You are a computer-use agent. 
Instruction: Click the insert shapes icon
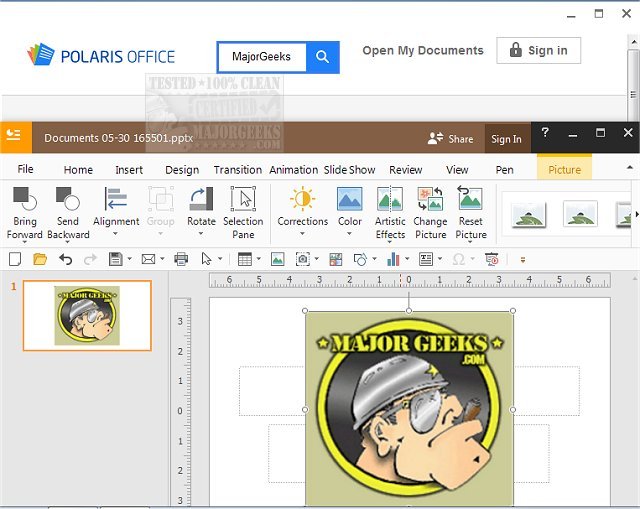360,259
